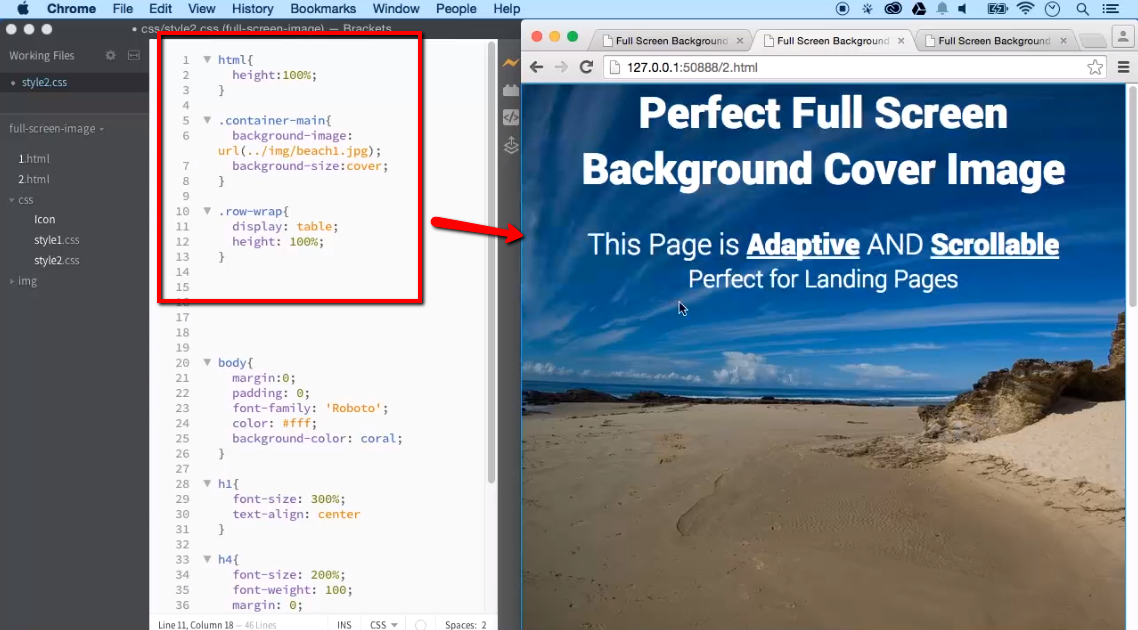Open the History menu
1138x630 pixels.
[x=253, y=9]
